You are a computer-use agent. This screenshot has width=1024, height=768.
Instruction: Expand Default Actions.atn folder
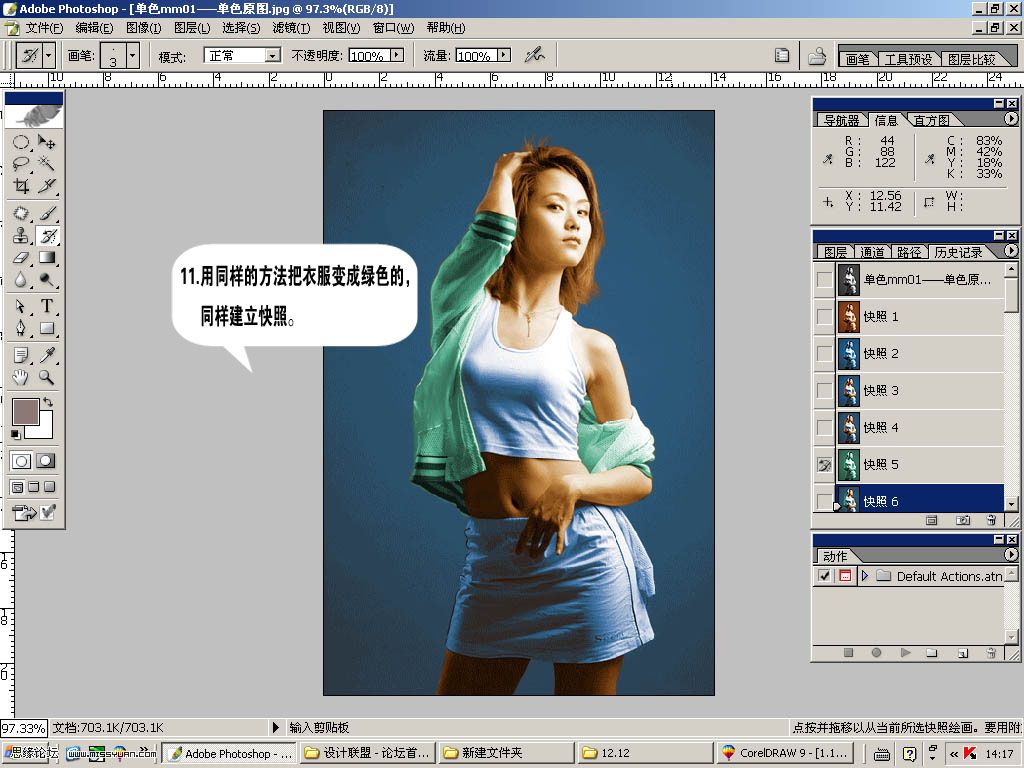click(x=865, y=576)
